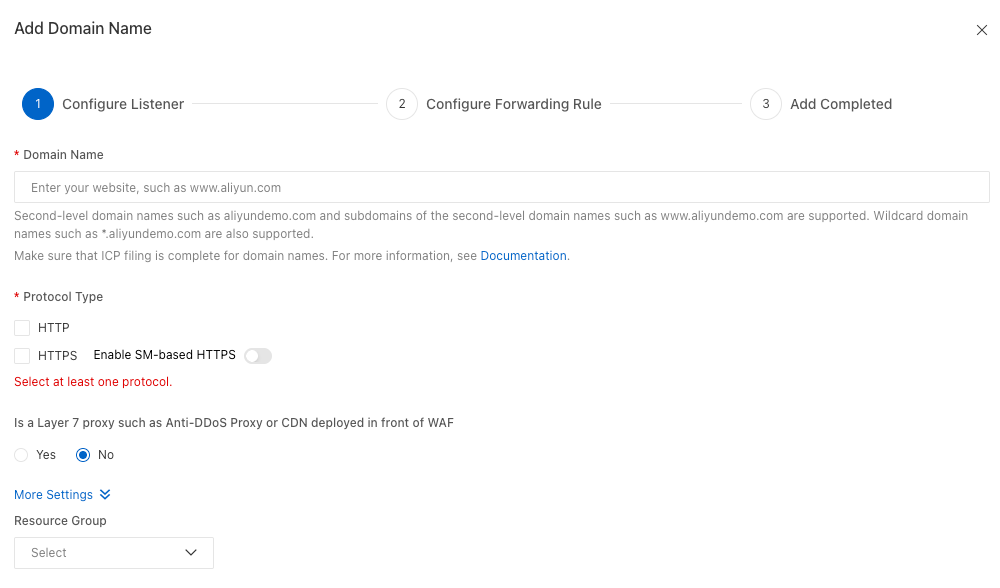
Task: Check the HTTP protocol checkbox
Action: [22, 328]
